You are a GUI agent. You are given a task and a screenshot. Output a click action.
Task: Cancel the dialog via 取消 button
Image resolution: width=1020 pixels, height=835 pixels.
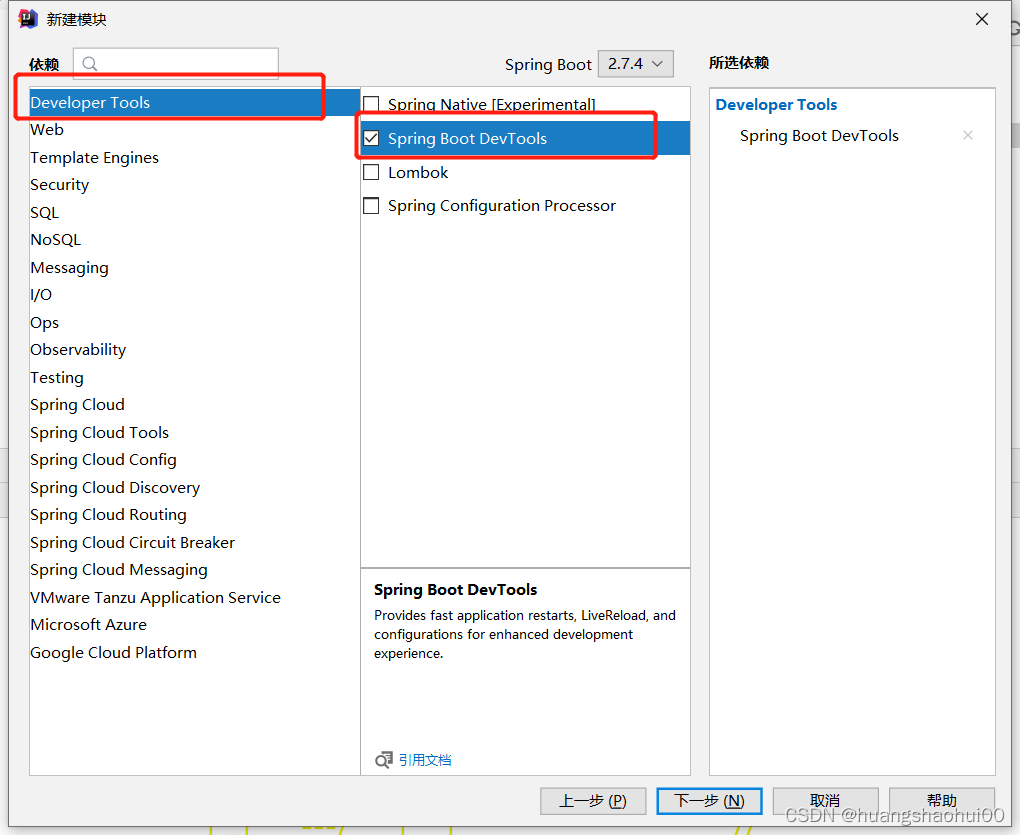click(x=826, y=800)
